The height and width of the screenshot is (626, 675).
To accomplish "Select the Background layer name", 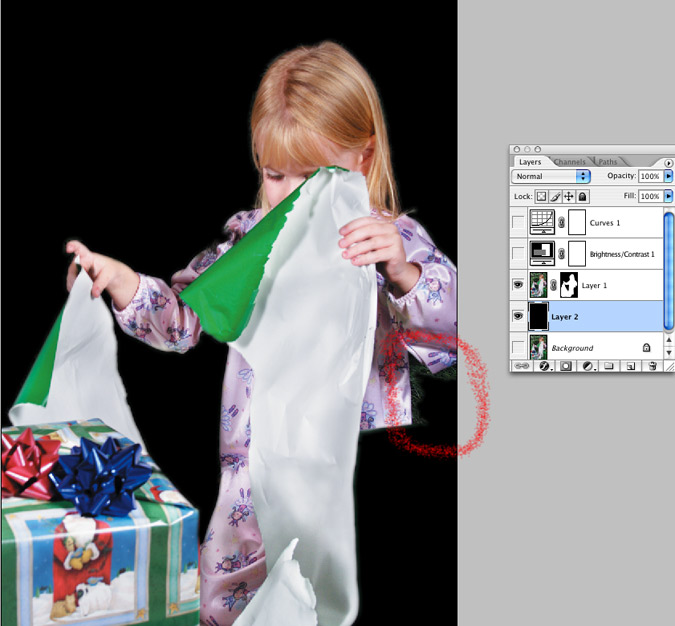I will coord(572,348).
